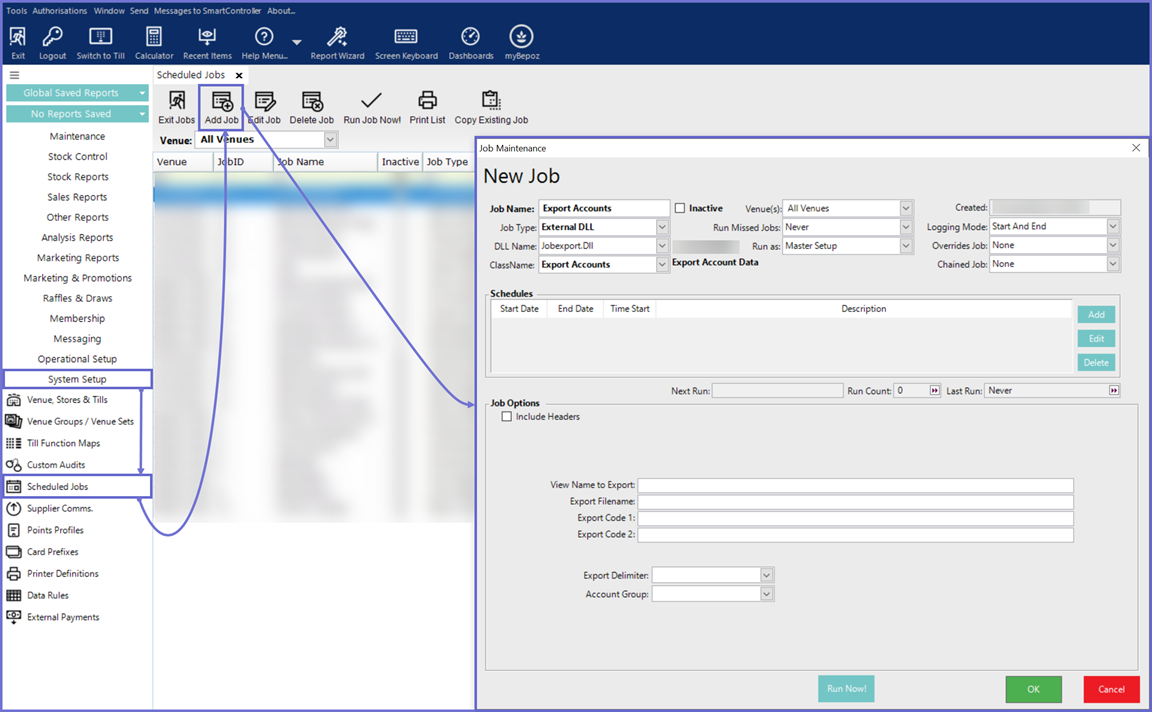Tick the Inactive checkbox

(680, 208)
